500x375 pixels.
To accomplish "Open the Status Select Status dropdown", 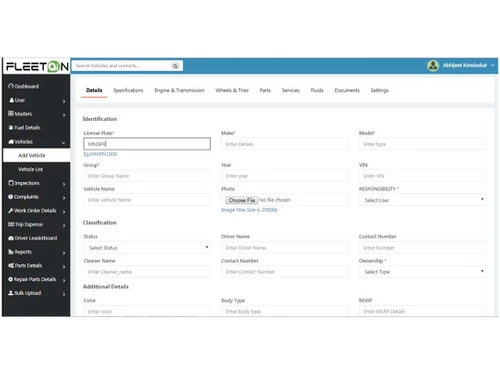I will point(147,248).
